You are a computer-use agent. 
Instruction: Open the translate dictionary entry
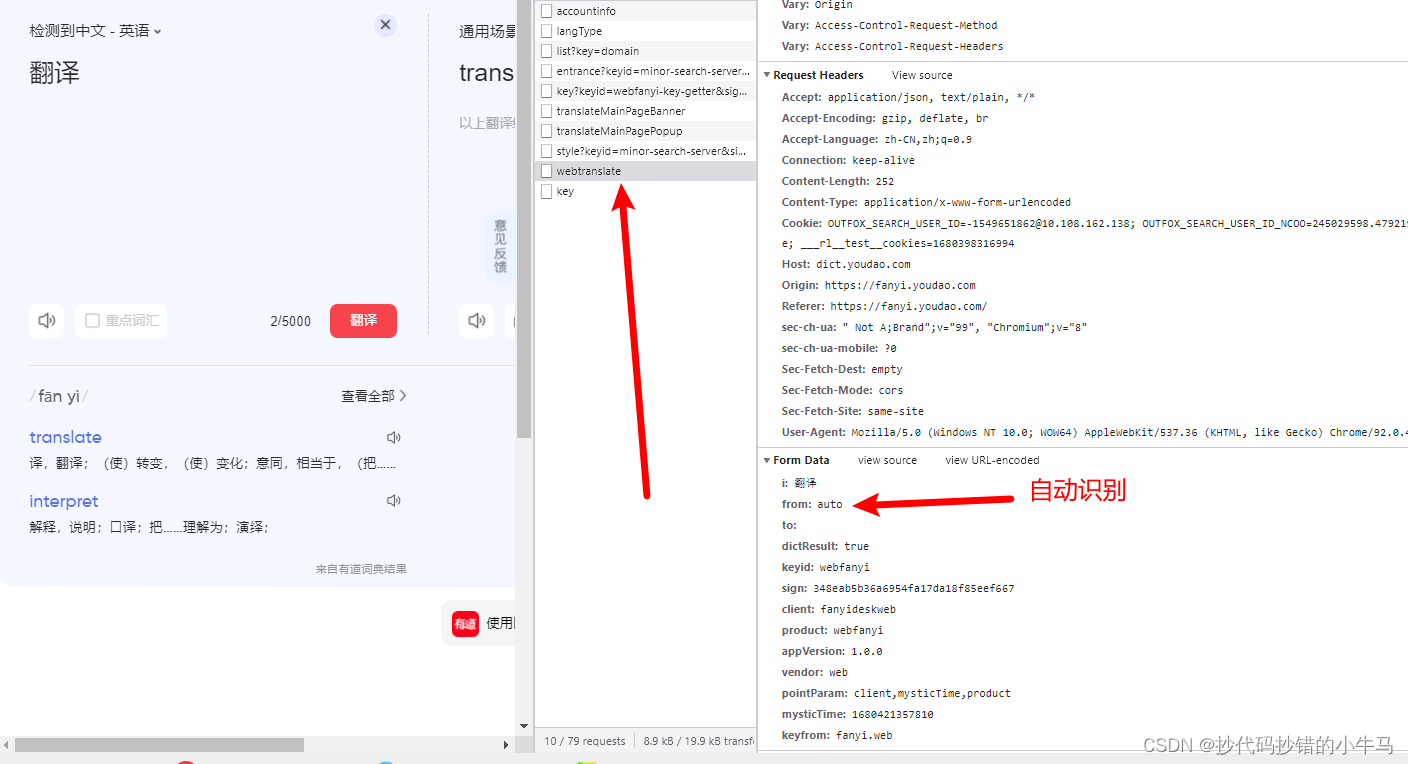pos(65,437)
